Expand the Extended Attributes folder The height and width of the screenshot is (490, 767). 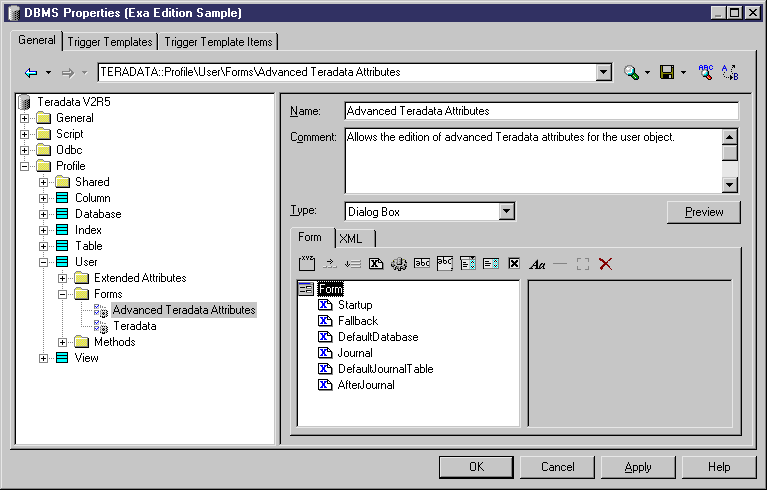(63, 278)
